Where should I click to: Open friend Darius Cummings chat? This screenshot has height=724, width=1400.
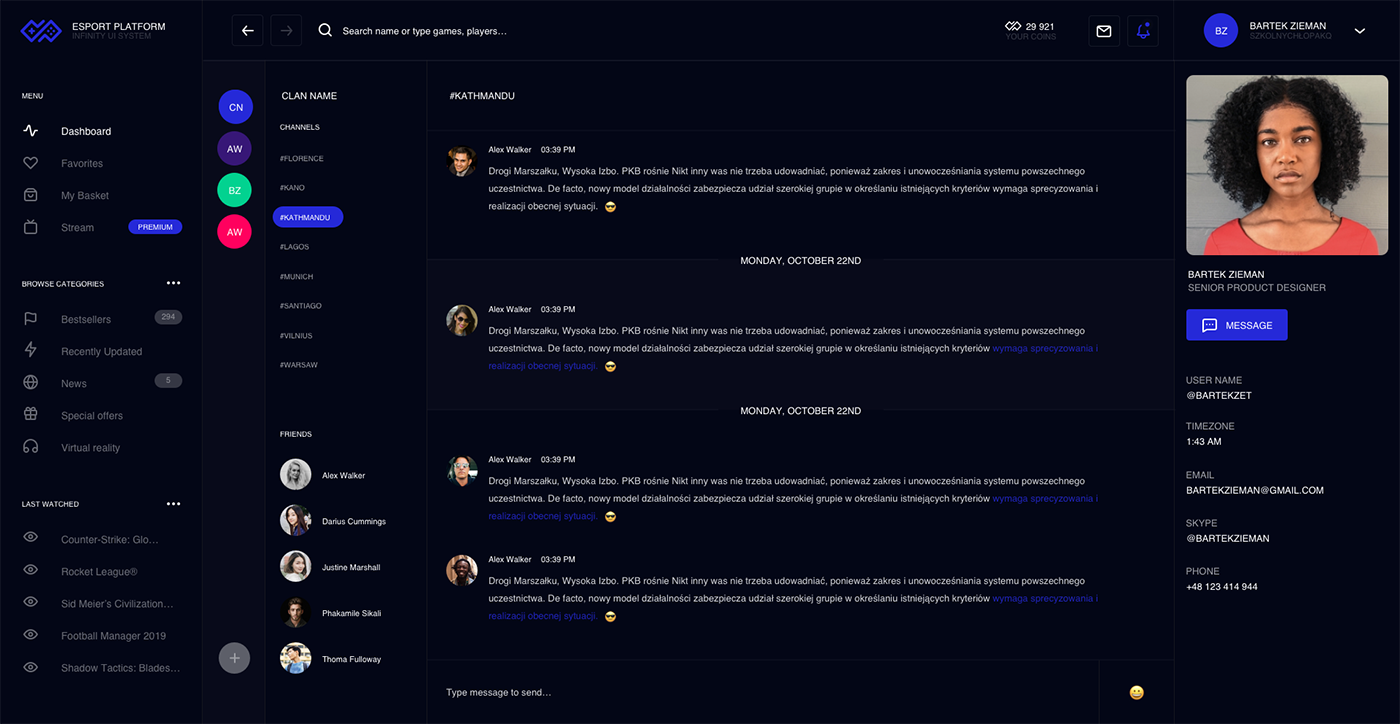click(353, 521)
